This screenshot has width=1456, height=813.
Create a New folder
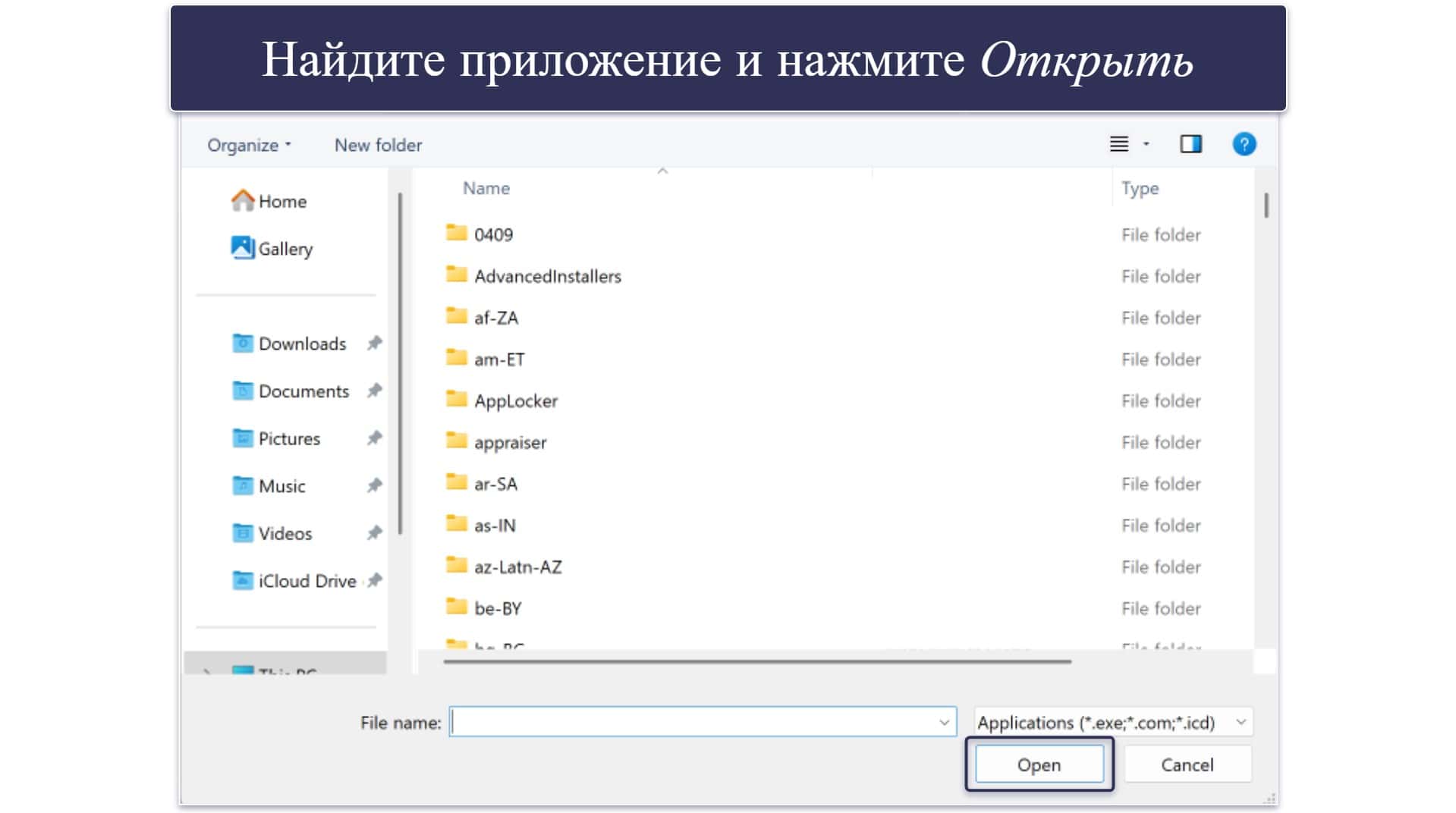pyautogui.click(x=378, y=145)
